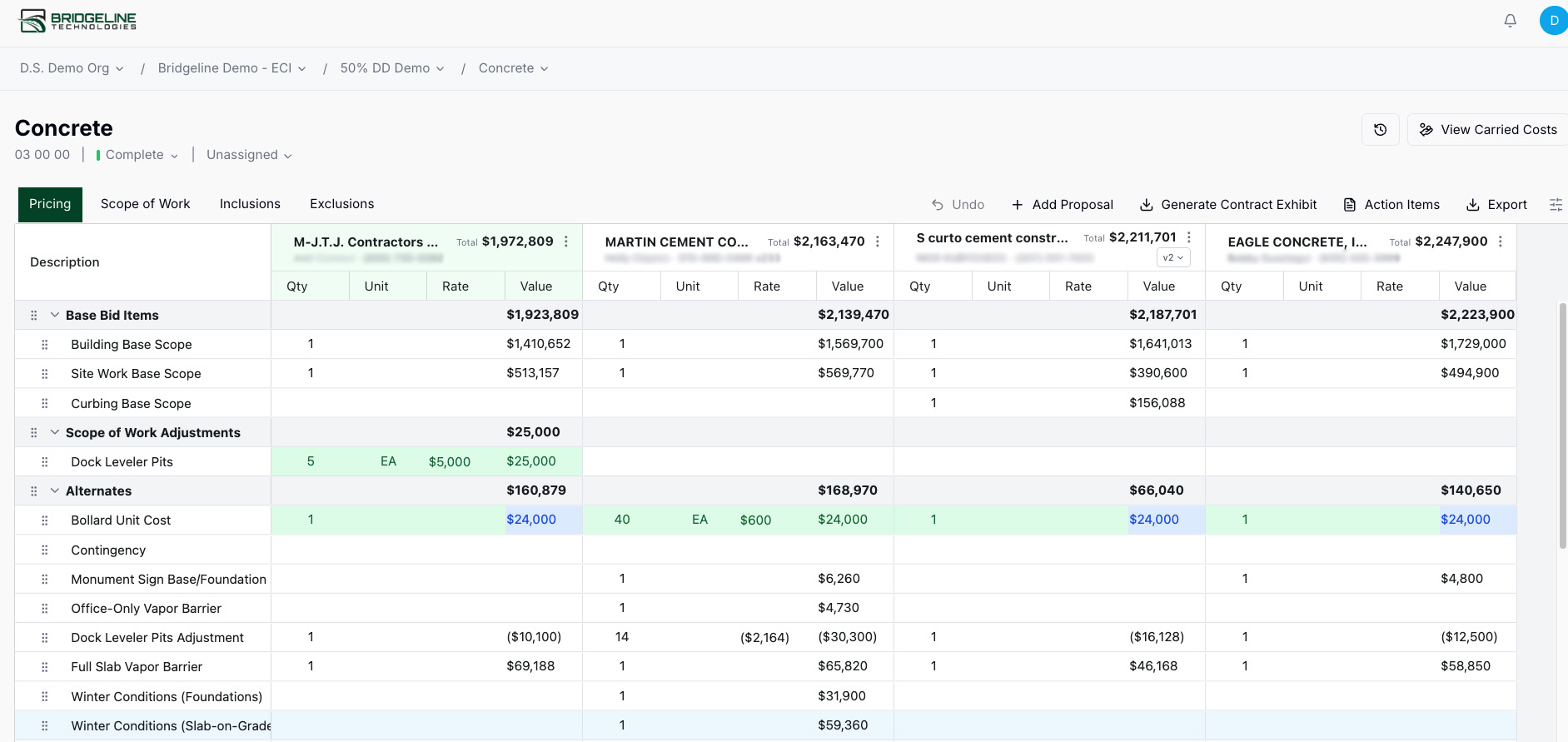Open the Unassigned assignee dropdown

tap(249, 155)
